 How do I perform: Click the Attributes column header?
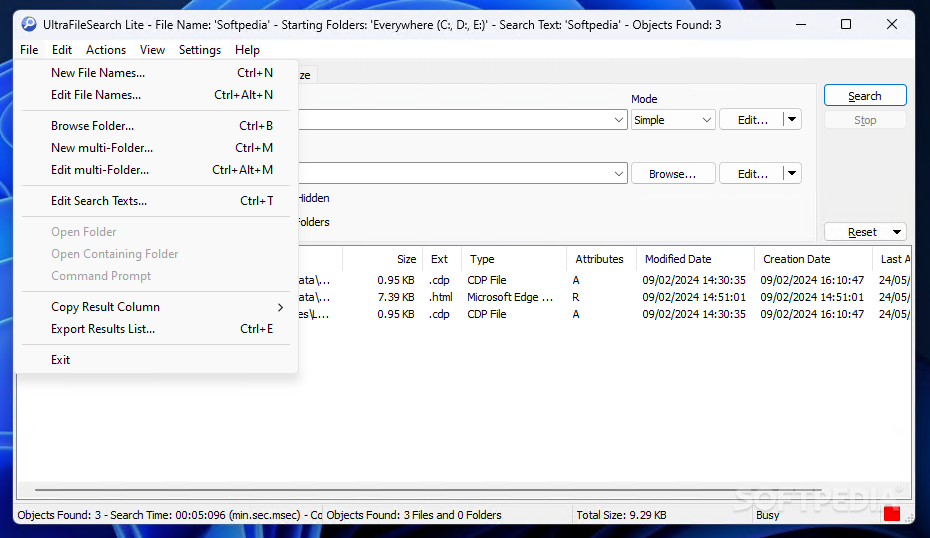[601, 259]
